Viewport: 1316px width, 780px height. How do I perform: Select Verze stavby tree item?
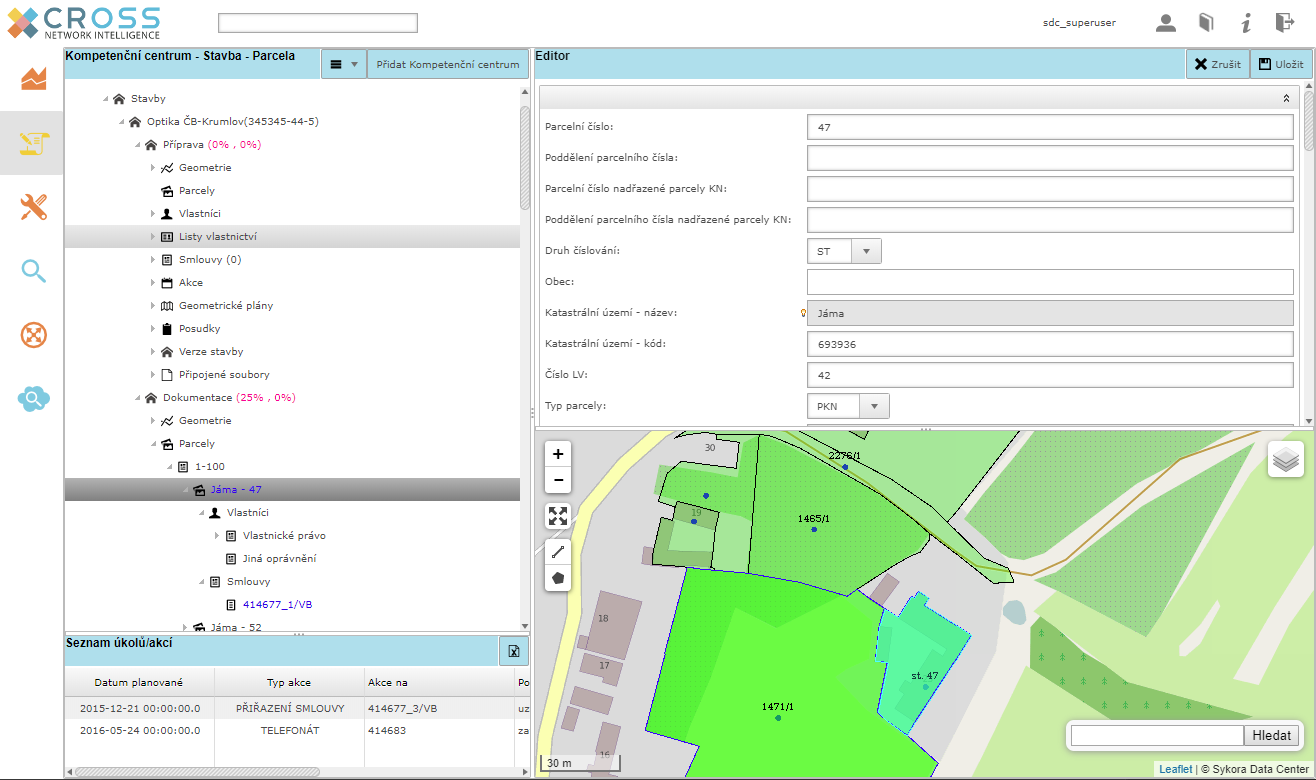point(211,352)
